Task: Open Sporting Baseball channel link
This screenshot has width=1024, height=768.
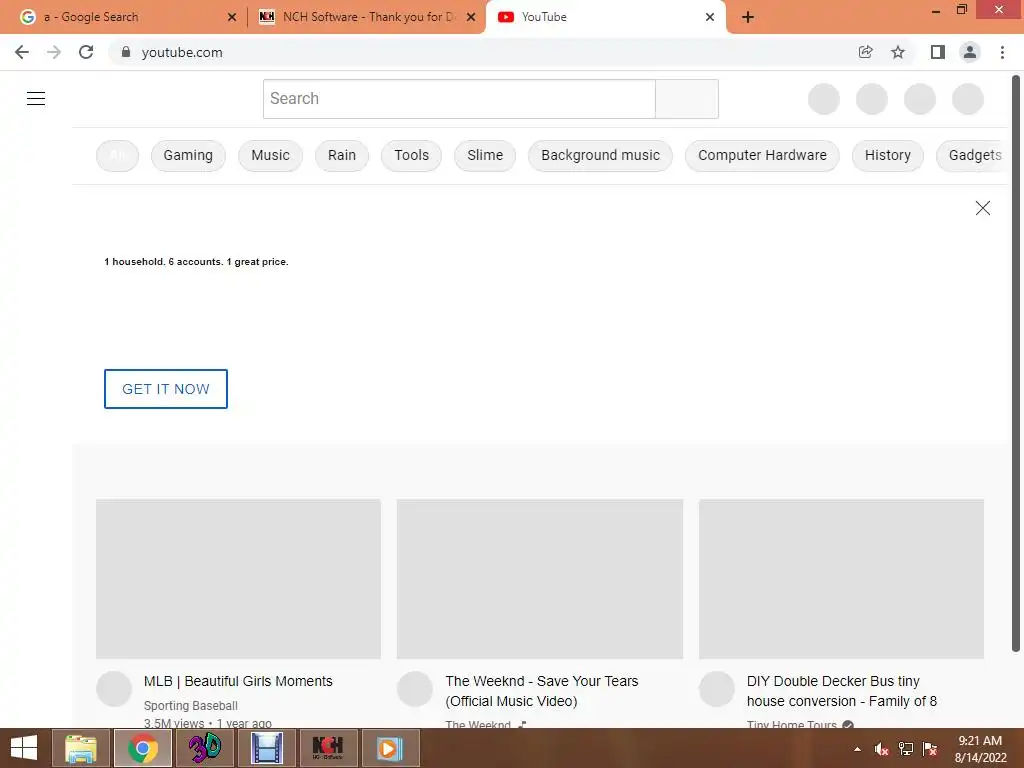Action: 191,706
